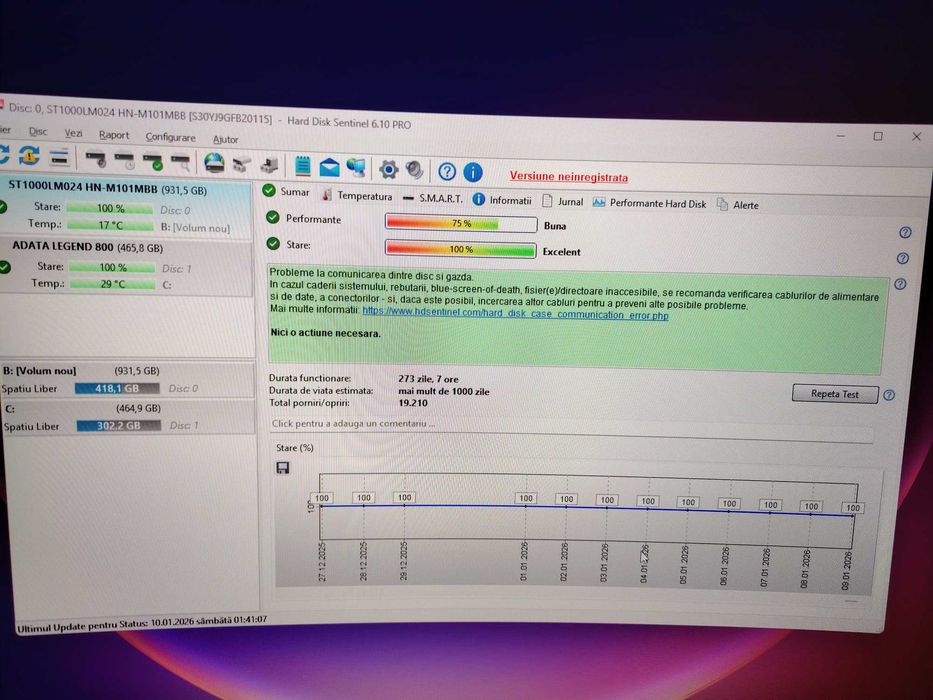
Task: Click the disk with magnifier toolbar icon
Action: coord(181,162)
